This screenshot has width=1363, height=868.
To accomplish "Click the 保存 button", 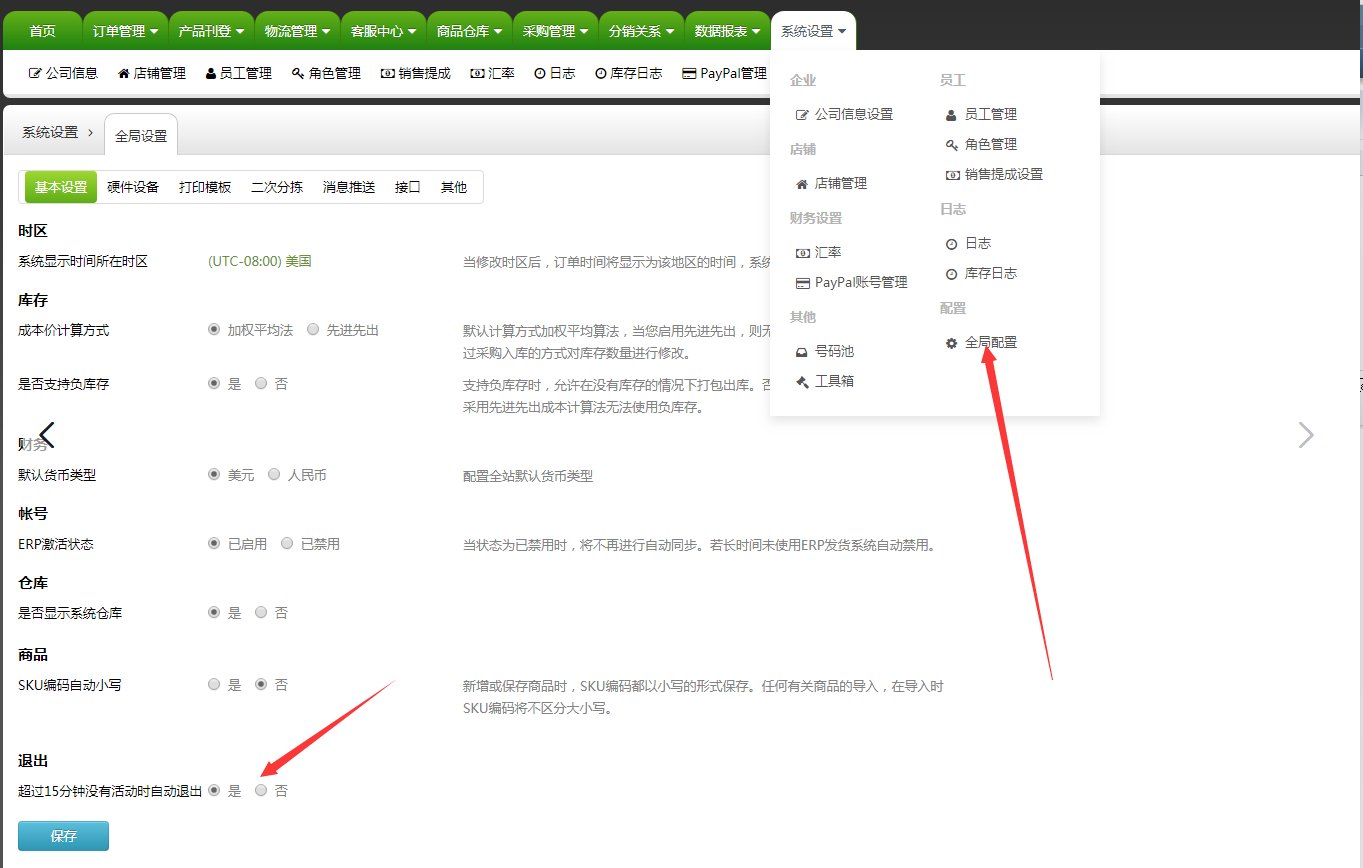I will pyautogui.click(x=63, y=836).
